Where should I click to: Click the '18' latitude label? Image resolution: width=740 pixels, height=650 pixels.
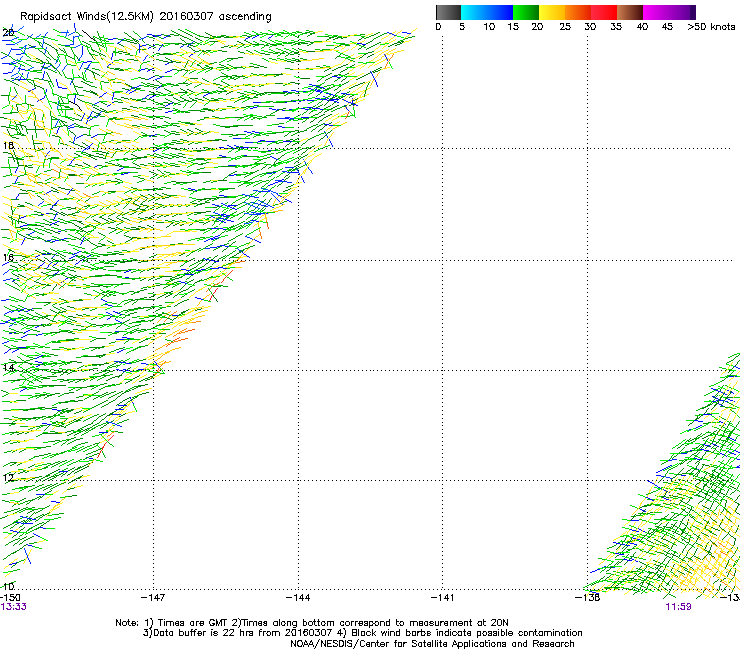point(8,145)
